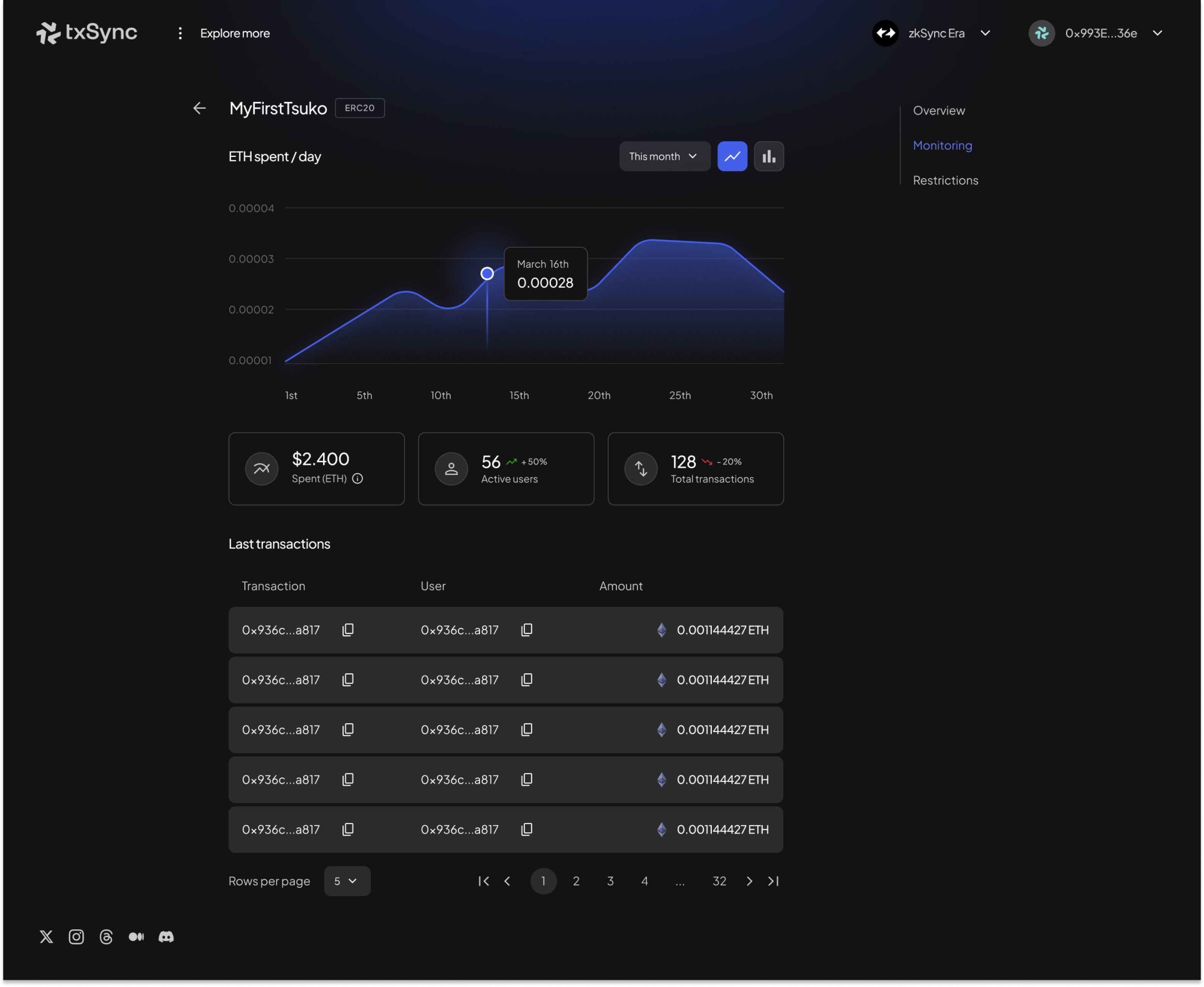Open the Restrictions section
The height and width of the screenshot is (987, 1204).
pyautogui.click(x=946, y=180)
